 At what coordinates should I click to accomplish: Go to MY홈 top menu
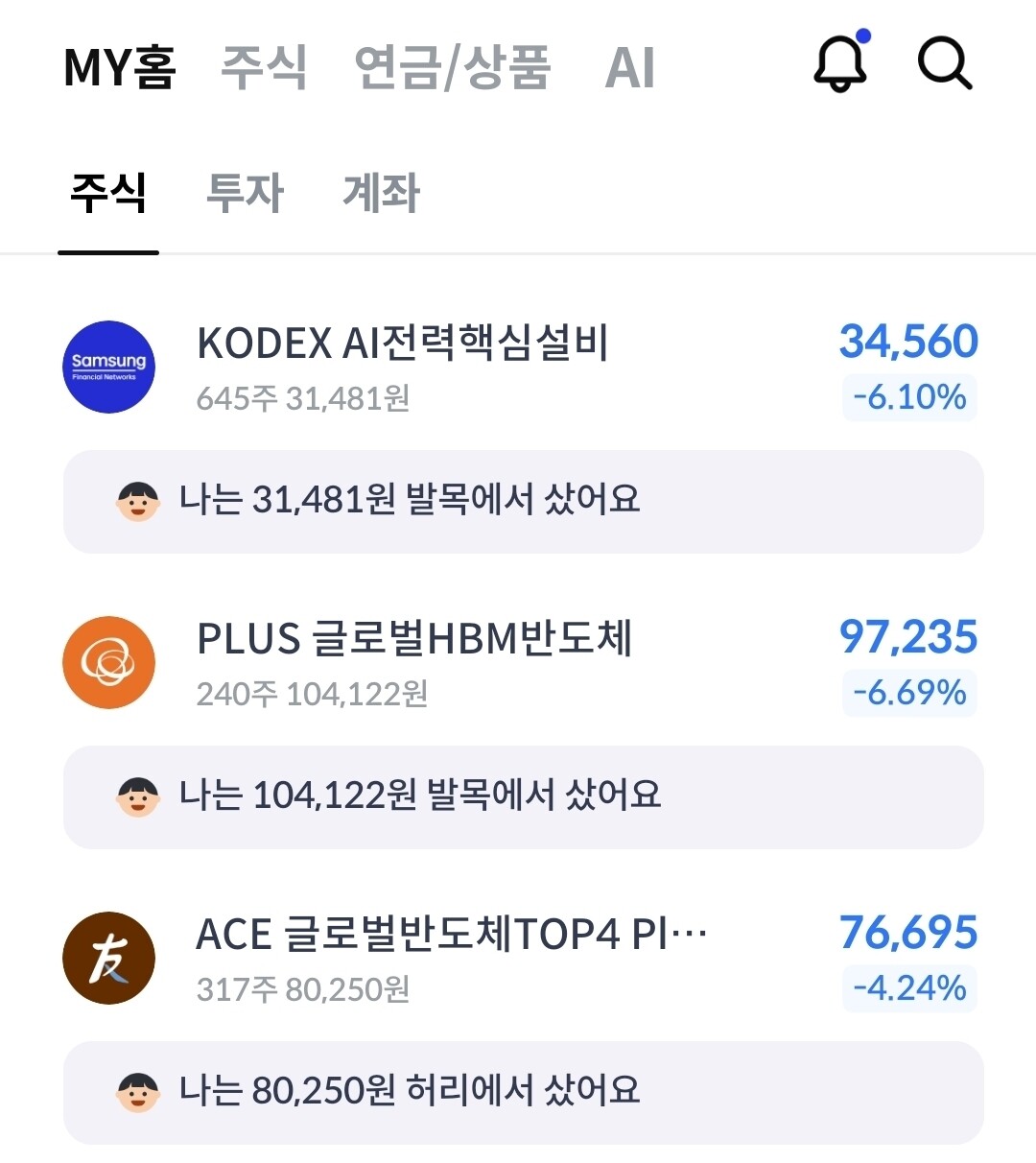120,67
